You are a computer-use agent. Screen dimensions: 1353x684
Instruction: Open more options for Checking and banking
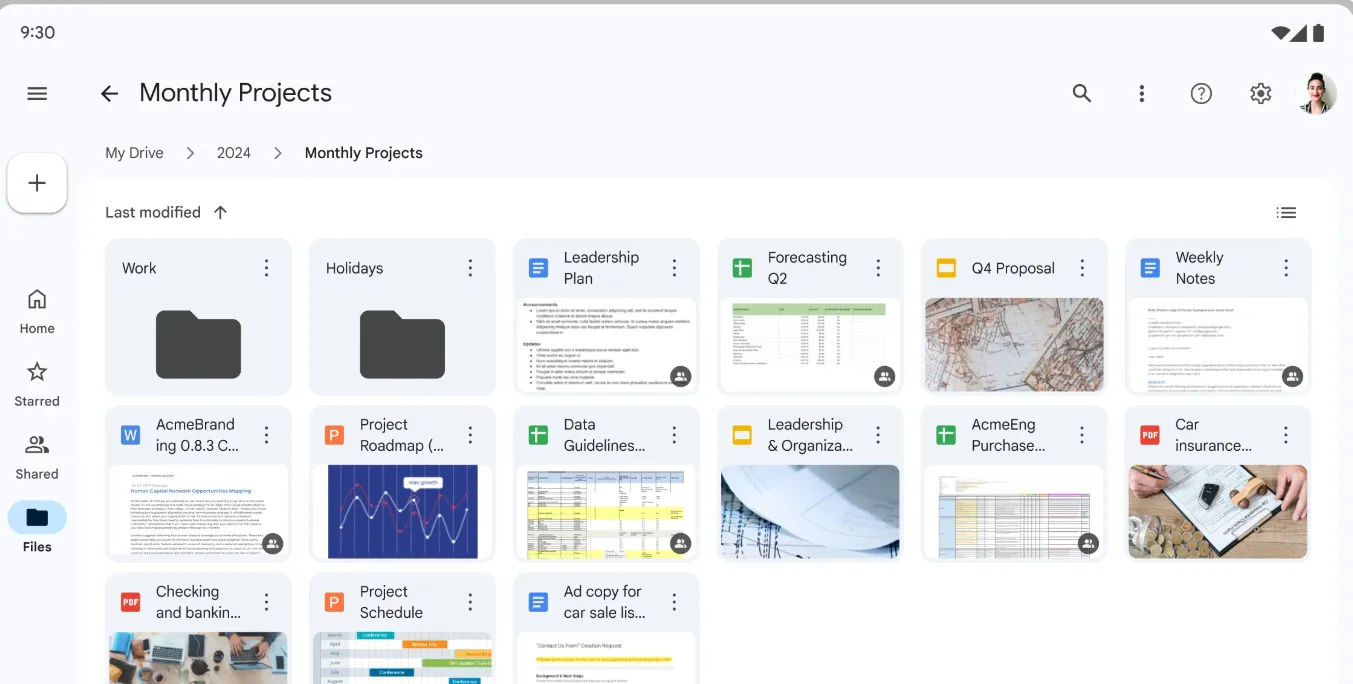pyautogui.click(x=266, y=602)
